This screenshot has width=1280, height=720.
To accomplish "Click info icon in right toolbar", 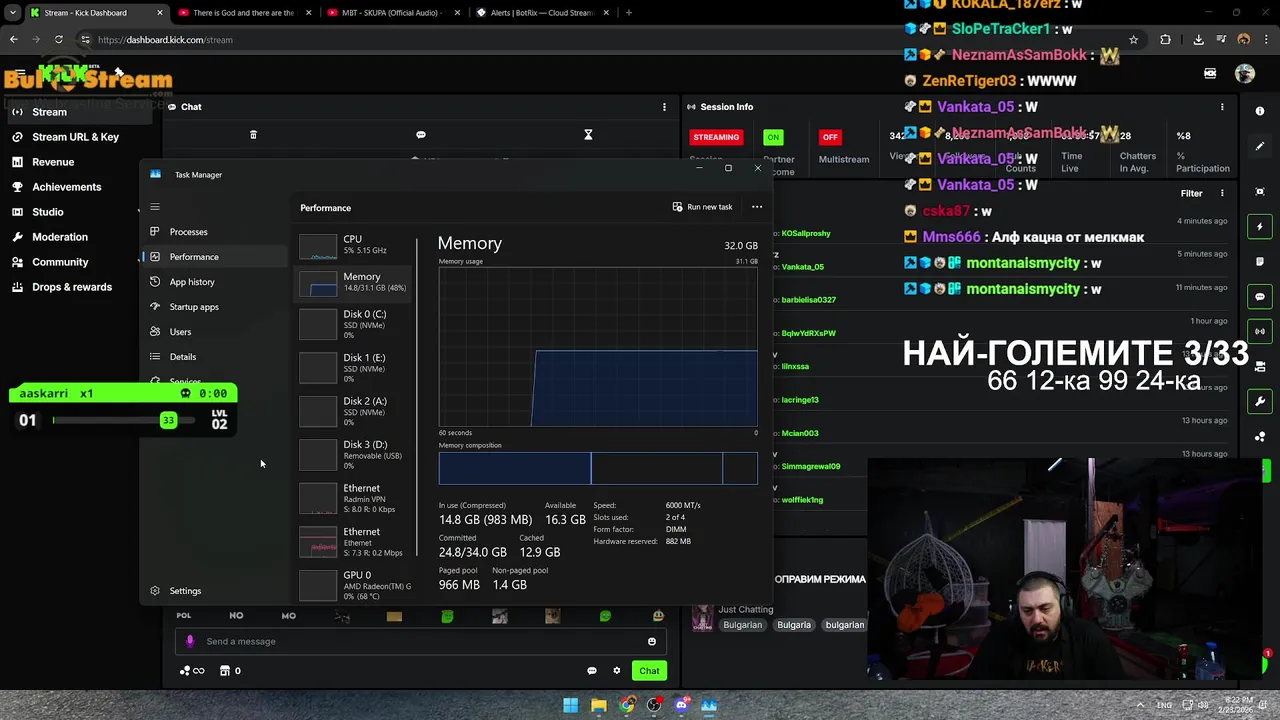I will (x=1260, y=112).
